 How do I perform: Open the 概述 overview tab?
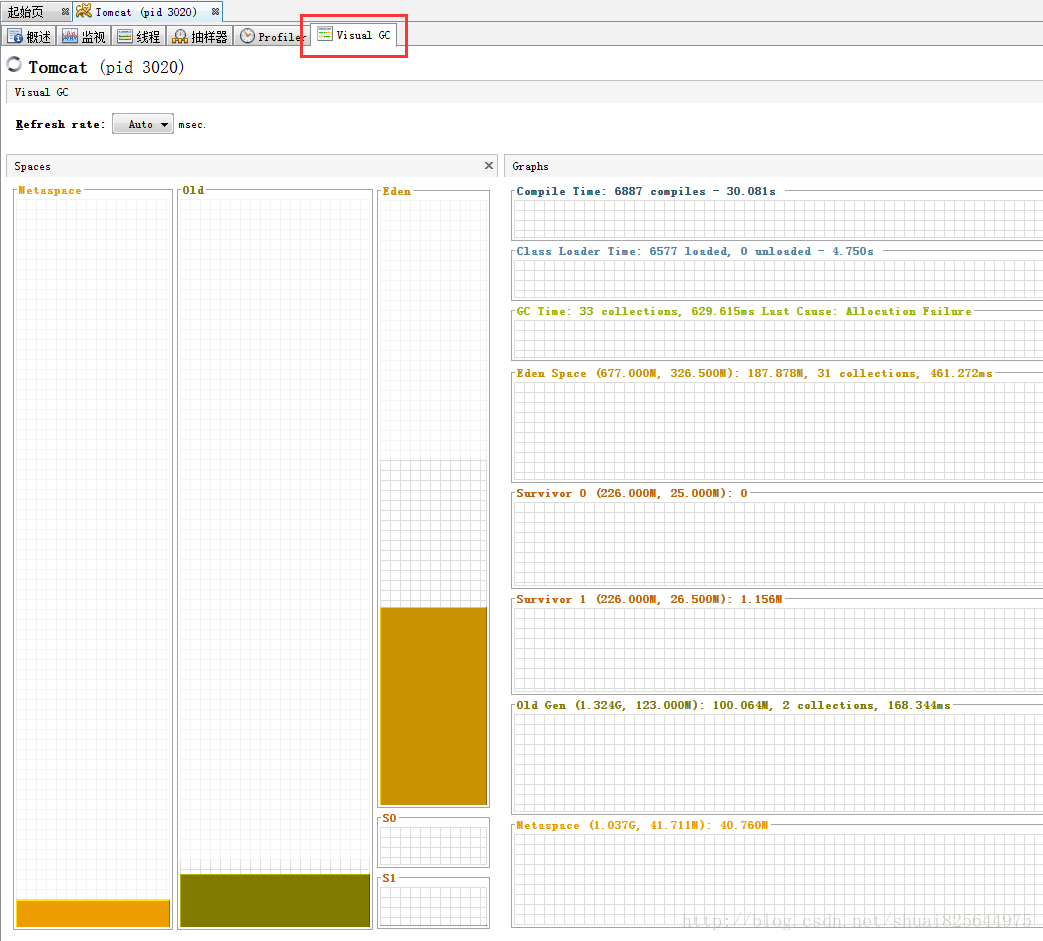click(29, 37)
